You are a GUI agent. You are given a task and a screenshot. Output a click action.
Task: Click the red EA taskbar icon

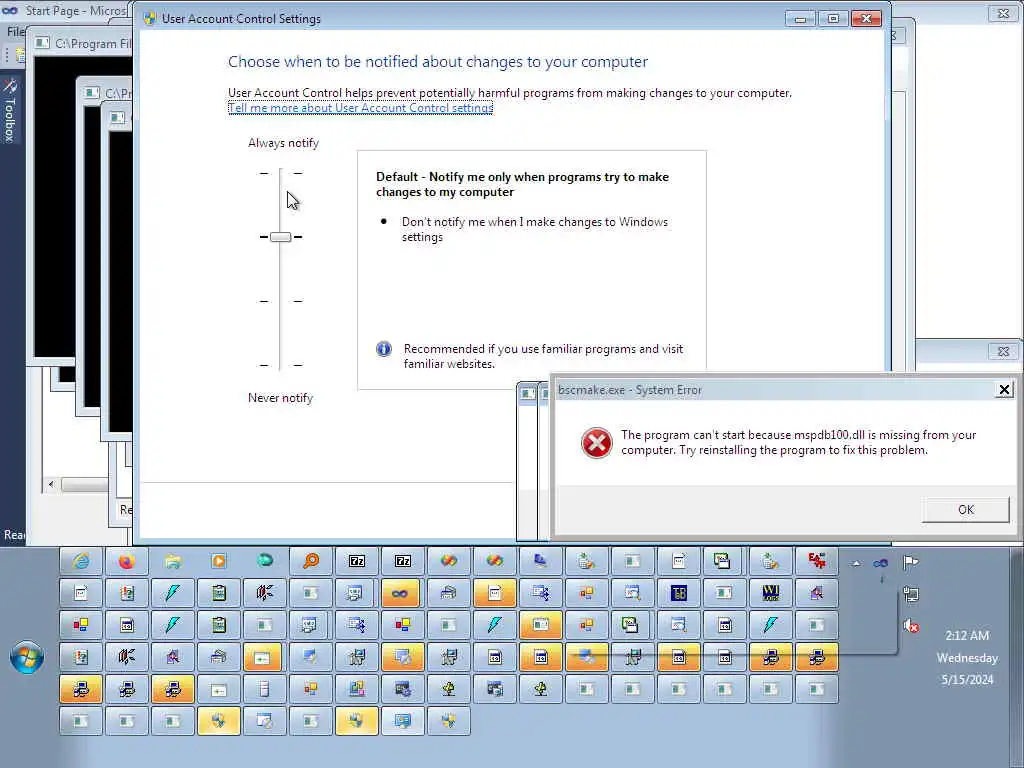[x=816, y=561]
